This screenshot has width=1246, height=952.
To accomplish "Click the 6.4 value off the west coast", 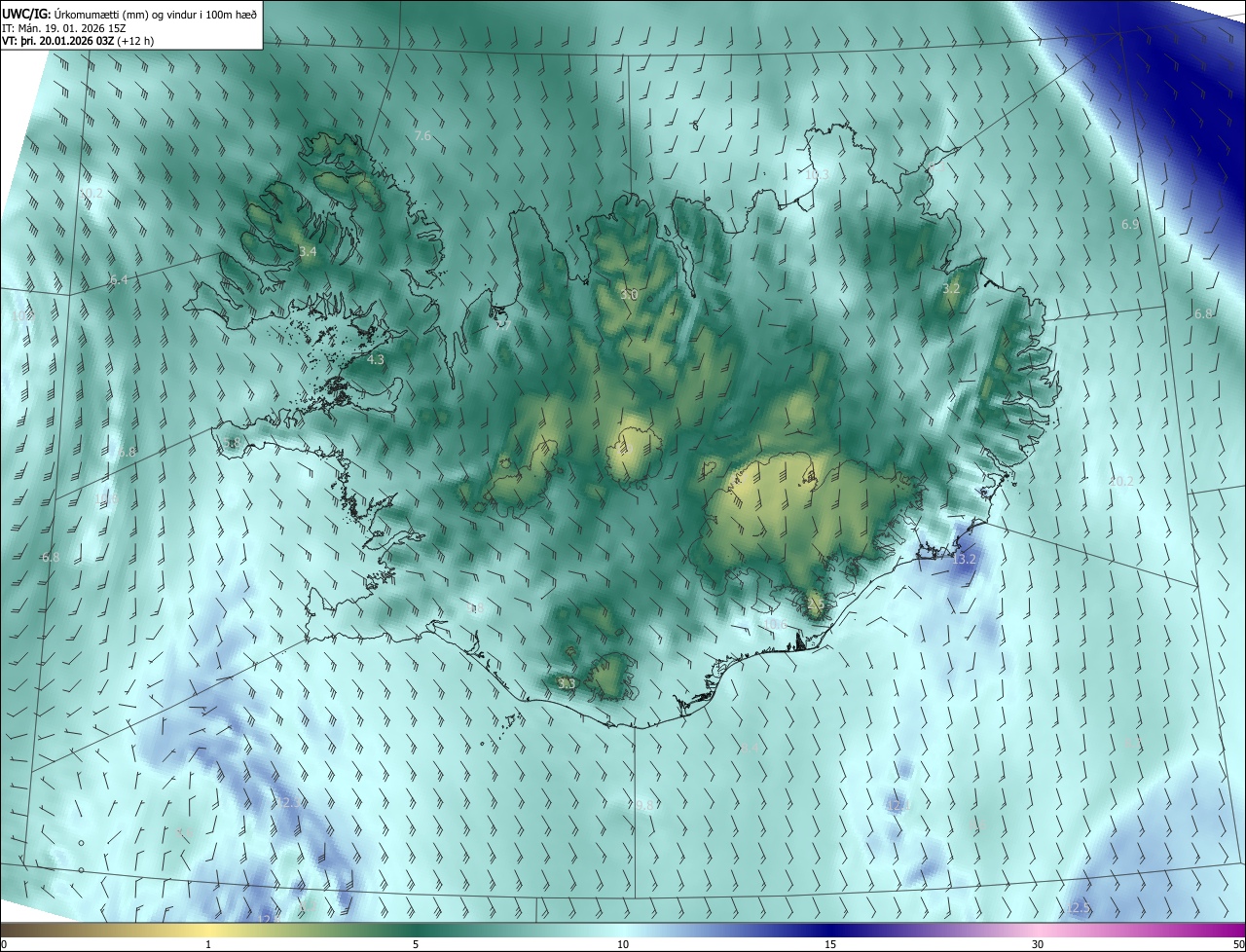I will [x=119, y=280].
